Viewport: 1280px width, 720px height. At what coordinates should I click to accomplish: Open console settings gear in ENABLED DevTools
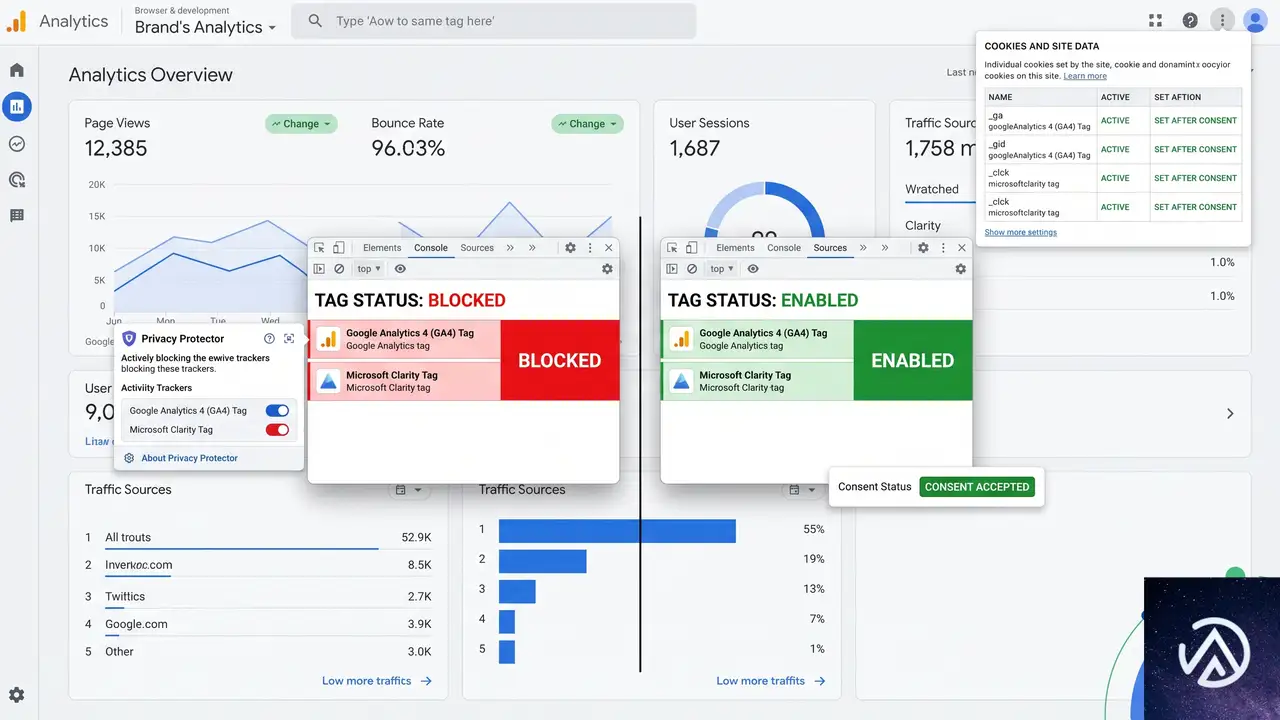[960, 269]
